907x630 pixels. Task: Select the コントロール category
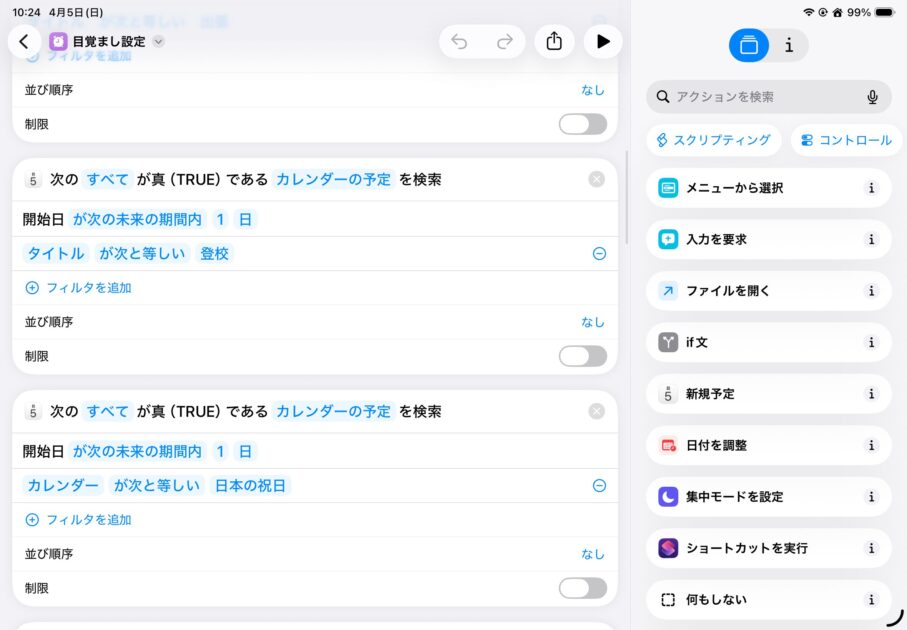click(x=846, y=140)
